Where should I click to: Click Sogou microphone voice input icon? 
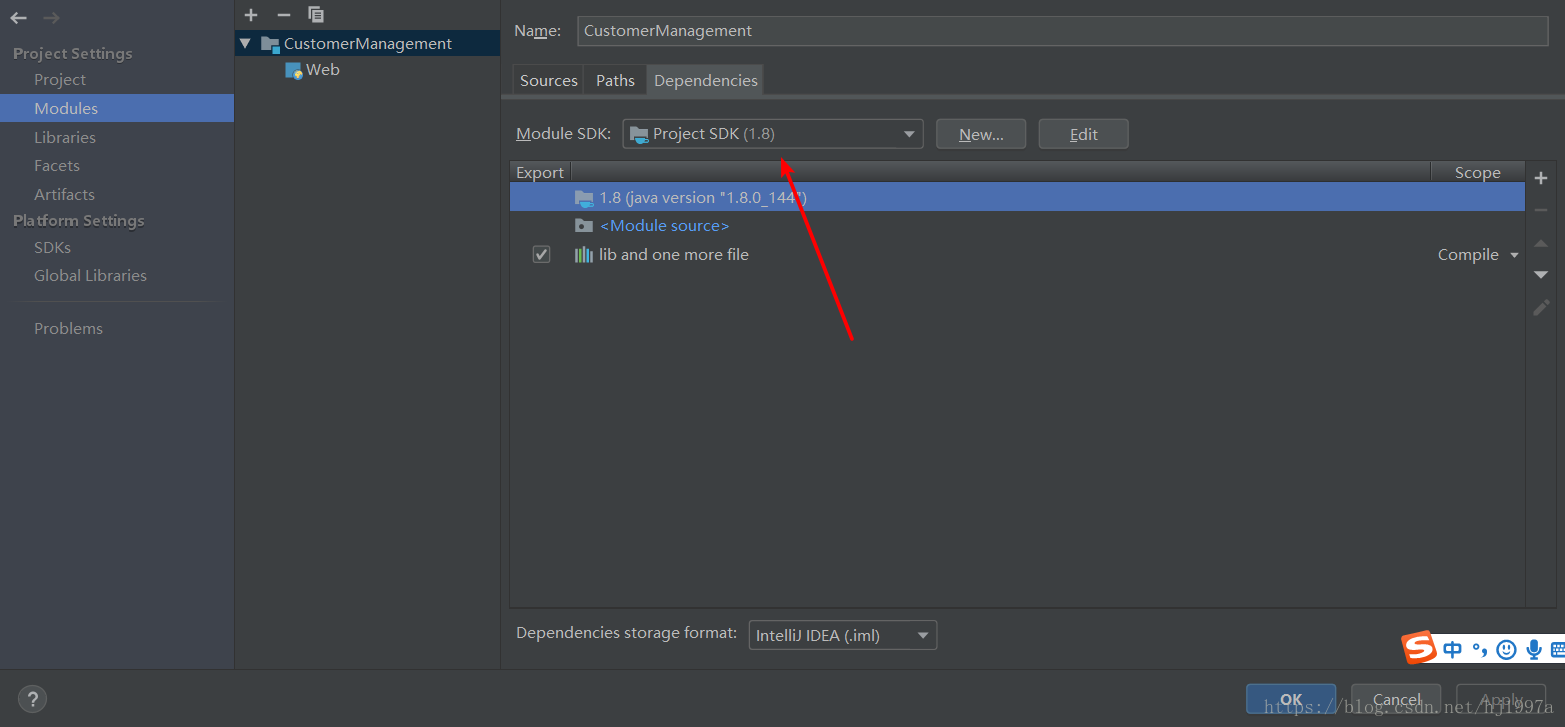(1534, 650)
